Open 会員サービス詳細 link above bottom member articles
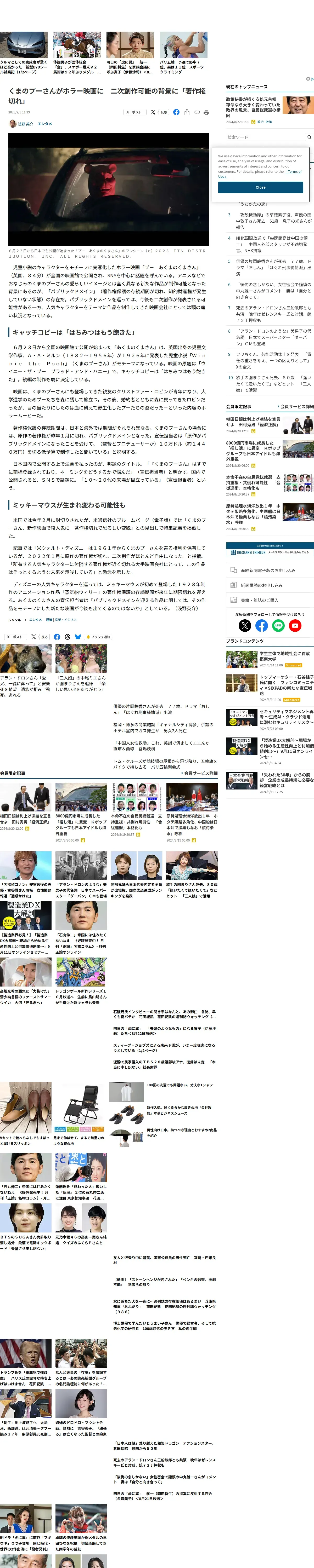The image size is (314, 1568). coord(199,773)
